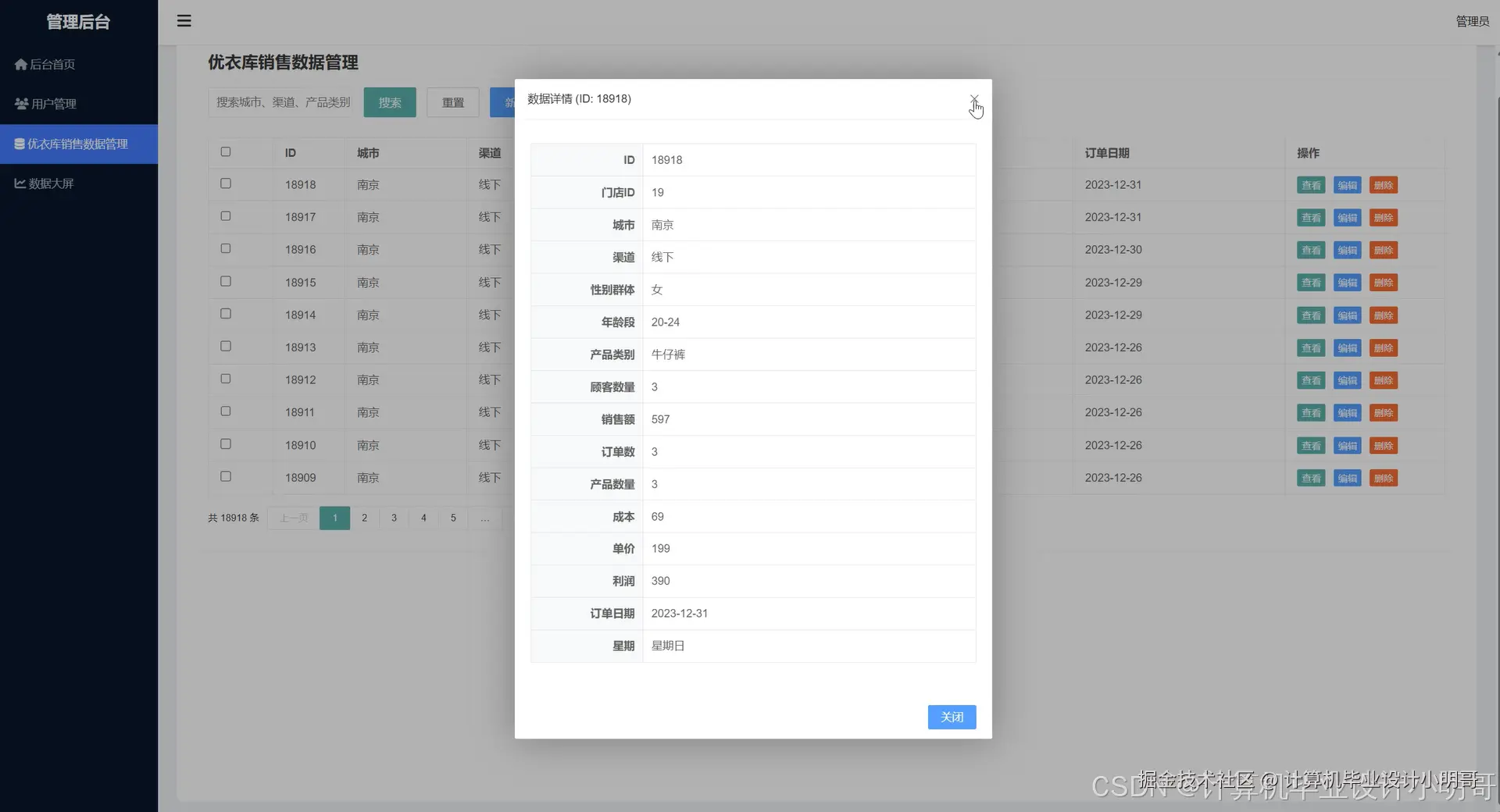Tick the checkbox for row 18914
Screen dimensions: 1500x812
pos(226,314)
